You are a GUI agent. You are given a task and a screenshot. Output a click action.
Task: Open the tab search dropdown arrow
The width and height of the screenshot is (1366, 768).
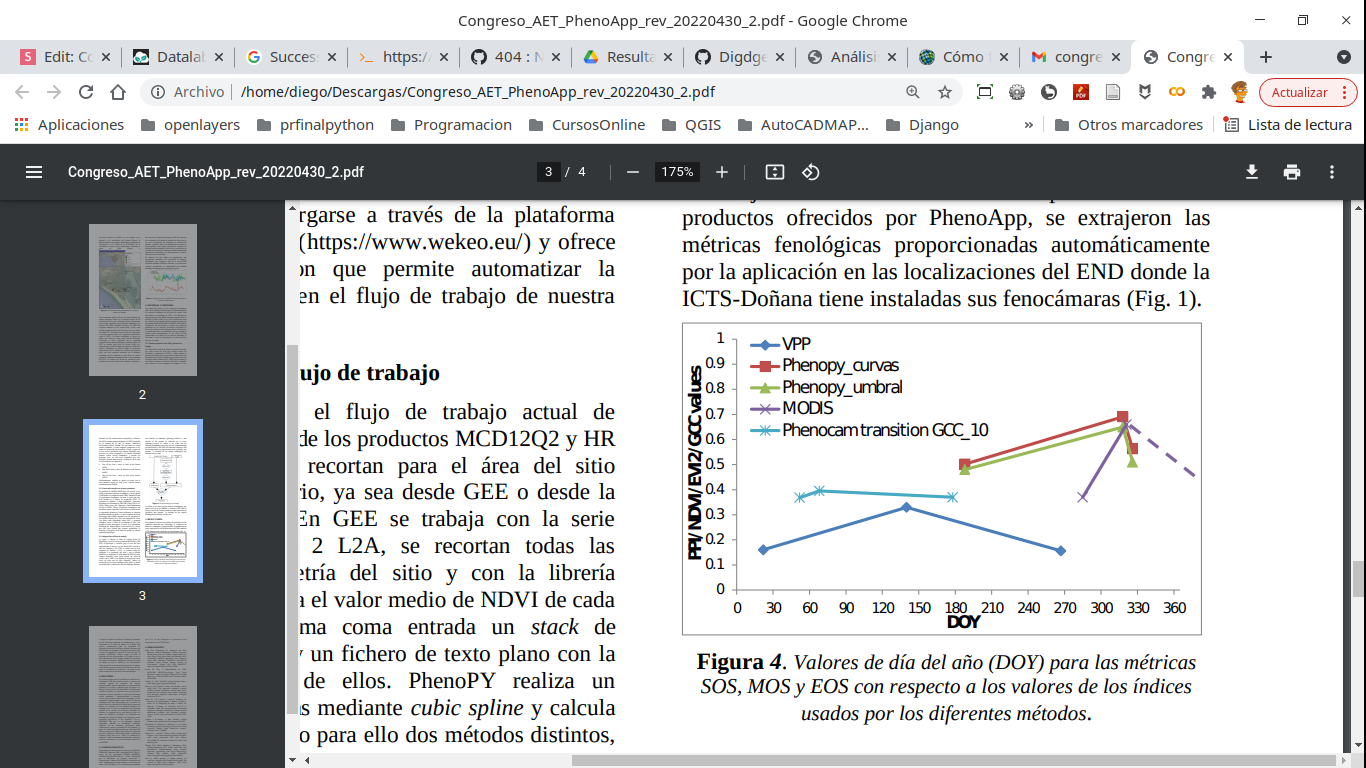[x=1344, y=57]
